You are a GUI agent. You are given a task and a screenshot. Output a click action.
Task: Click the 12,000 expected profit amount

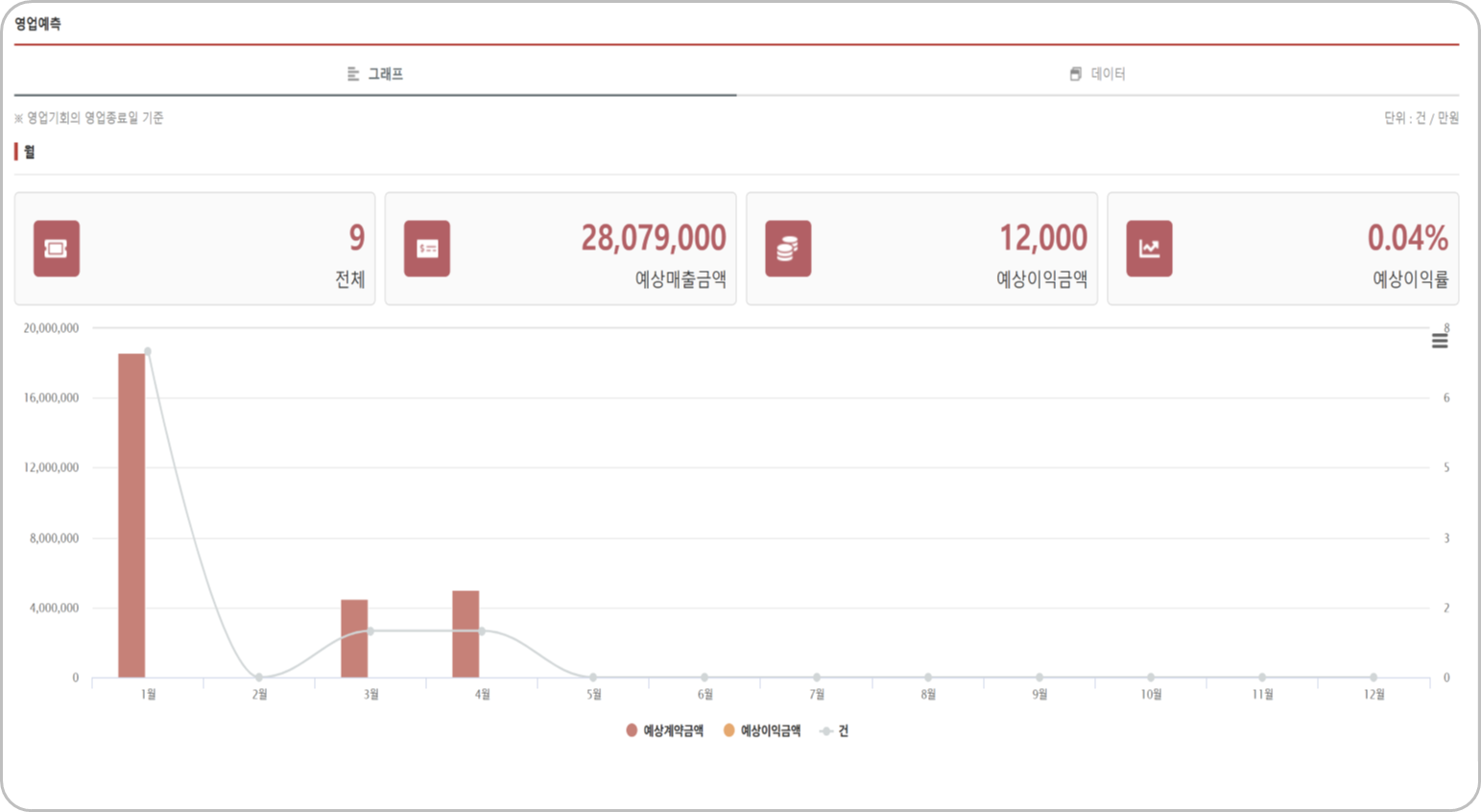(1042, 238)
